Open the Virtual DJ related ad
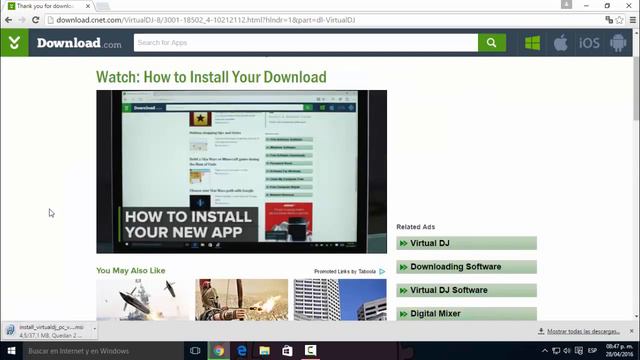This screenshot has height=360, width=640. (467, 243)
